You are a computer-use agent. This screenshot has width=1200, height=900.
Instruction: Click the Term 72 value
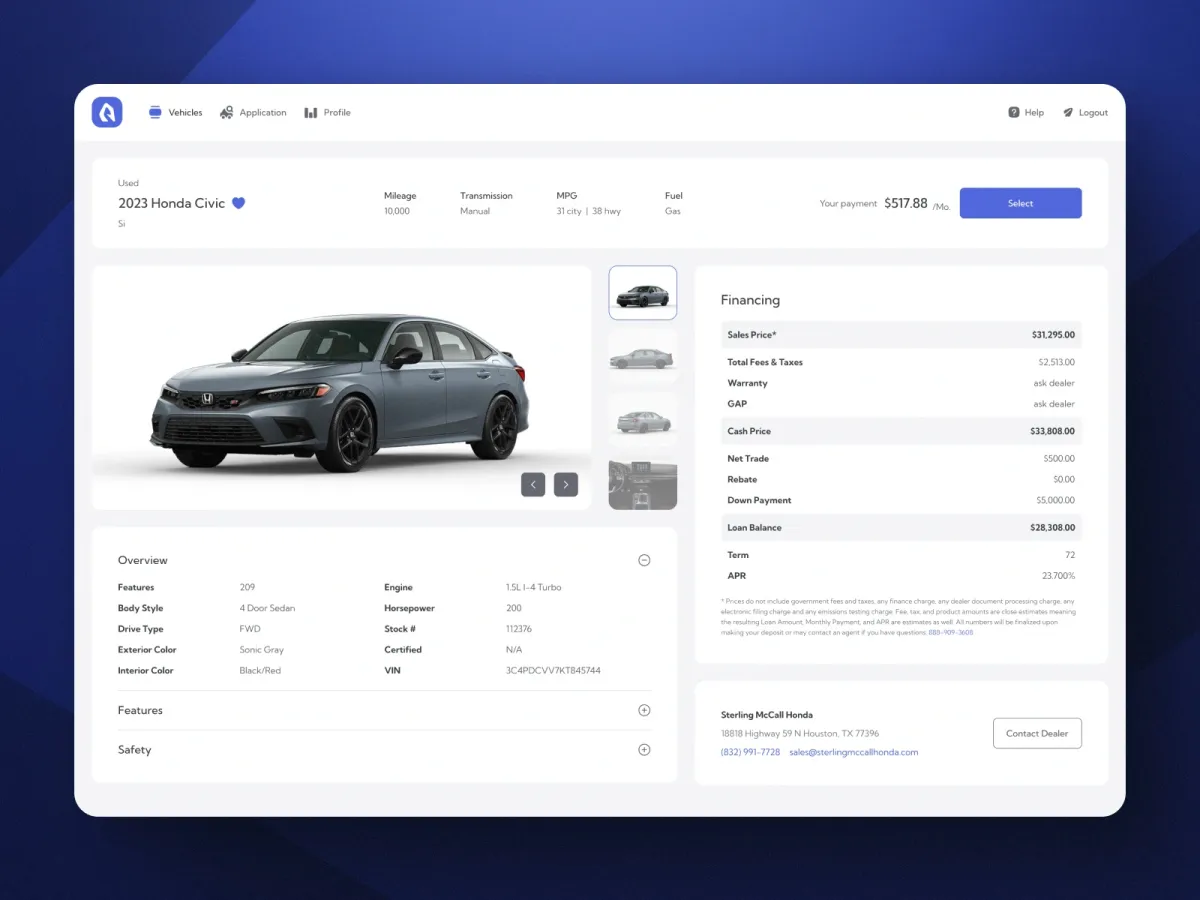click(1070, 554)
